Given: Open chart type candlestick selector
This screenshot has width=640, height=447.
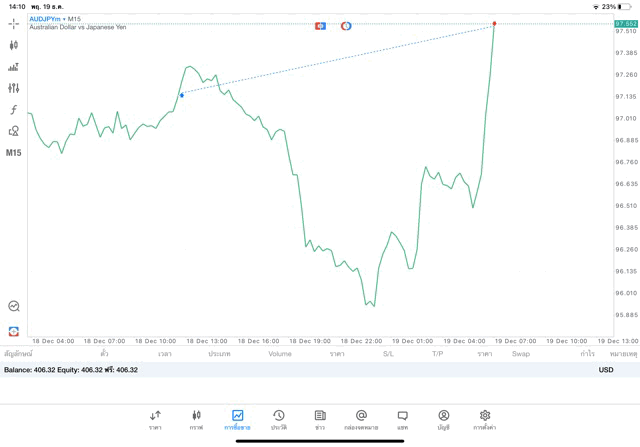Looking at the screenshot, I should tap(14, 45).
